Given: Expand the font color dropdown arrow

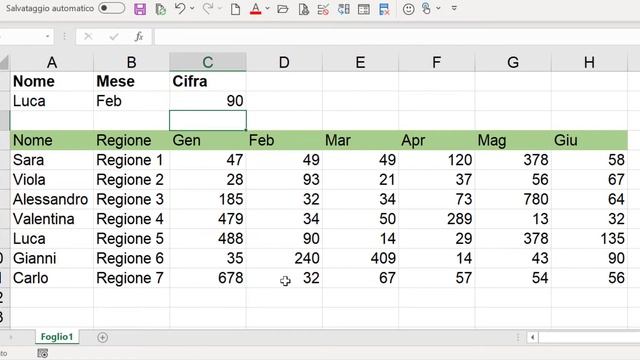Looking at the screenshot, I should (x=267, y=8).
